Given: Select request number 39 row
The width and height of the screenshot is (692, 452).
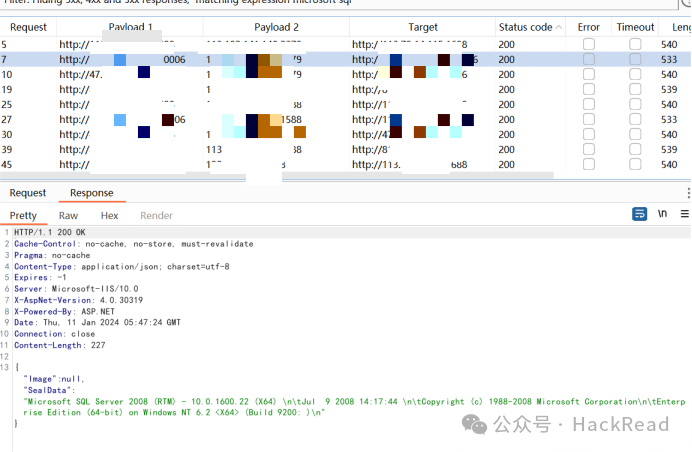Looking at the screenshot, I should (x=346, y=149).
